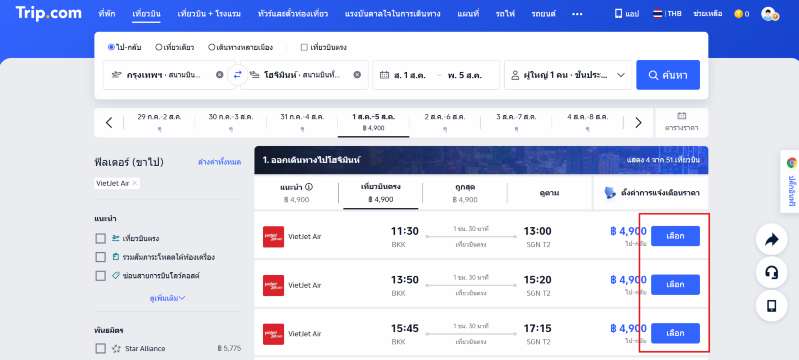
Task: Open the date calendar icon field
Action: [x=384, y=75]
